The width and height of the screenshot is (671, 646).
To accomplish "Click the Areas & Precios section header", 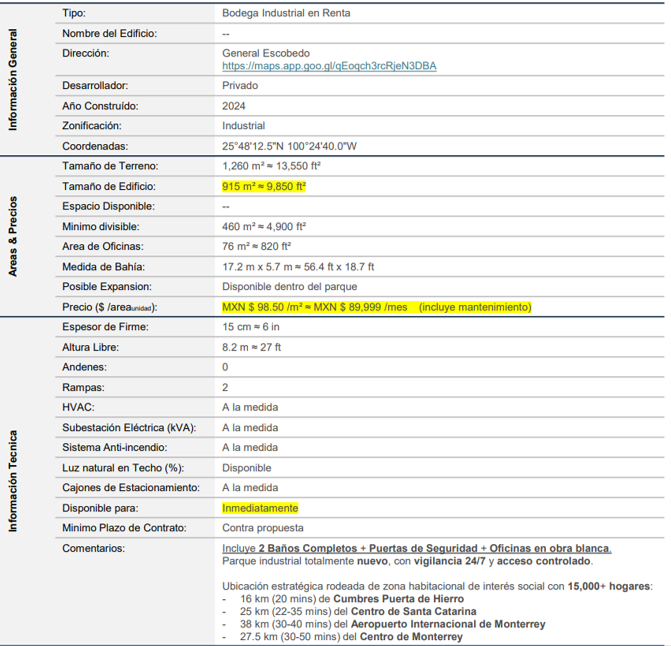I will pyautogui.click(x=13, y=236).
